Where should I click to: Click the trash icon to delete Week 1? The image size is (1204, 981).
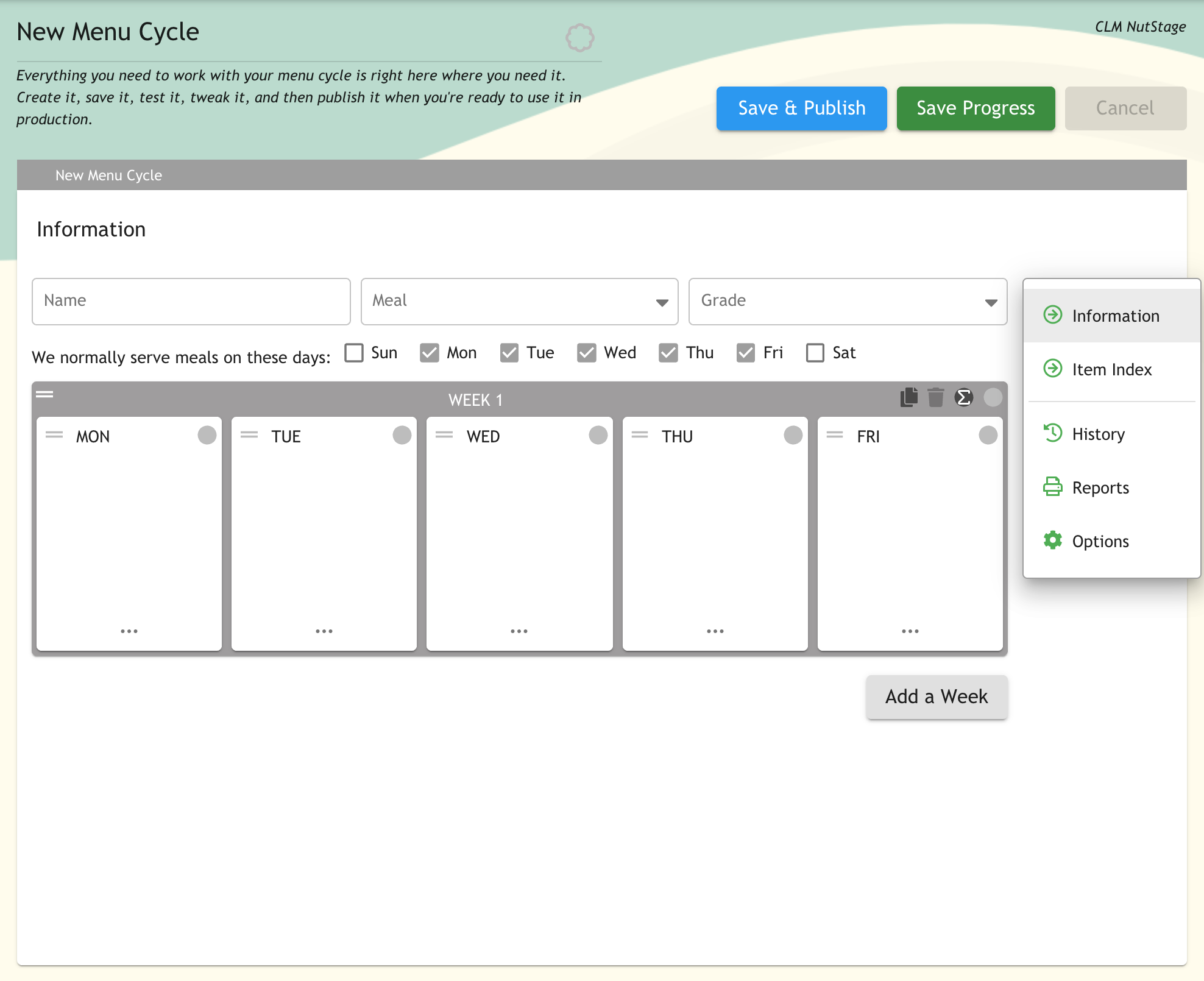(x=936, y=397)
